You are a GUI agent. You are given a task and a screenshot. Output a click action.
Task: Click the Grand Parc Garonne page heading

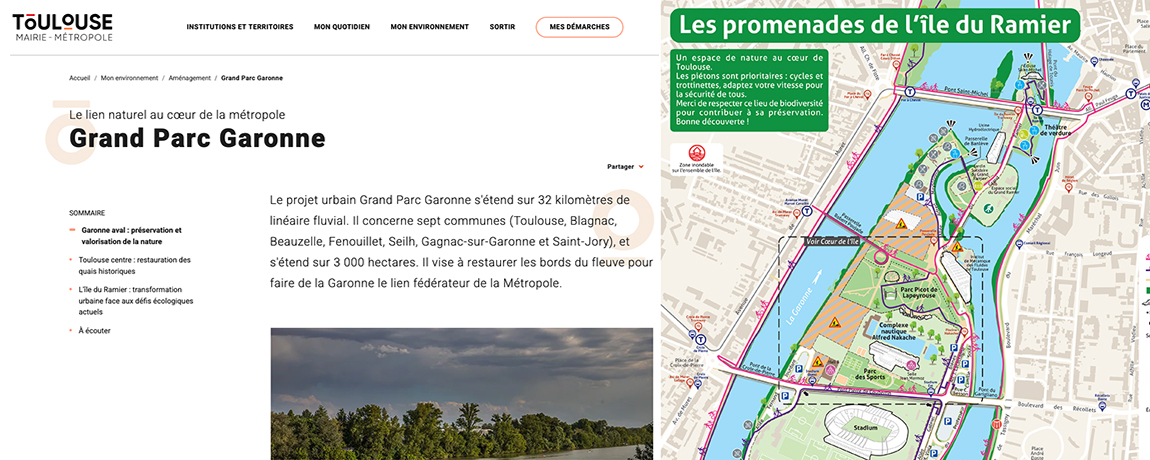[197, 138]
